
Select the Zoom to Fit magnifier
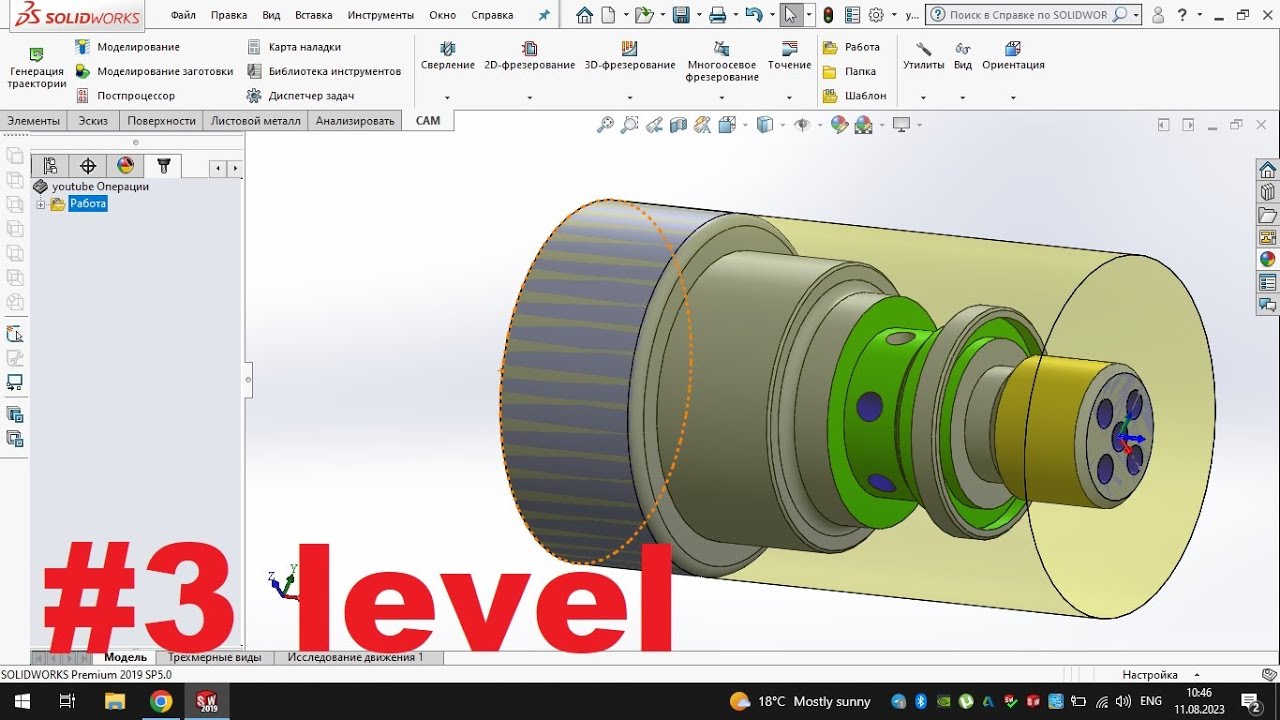tap(605, 125)
